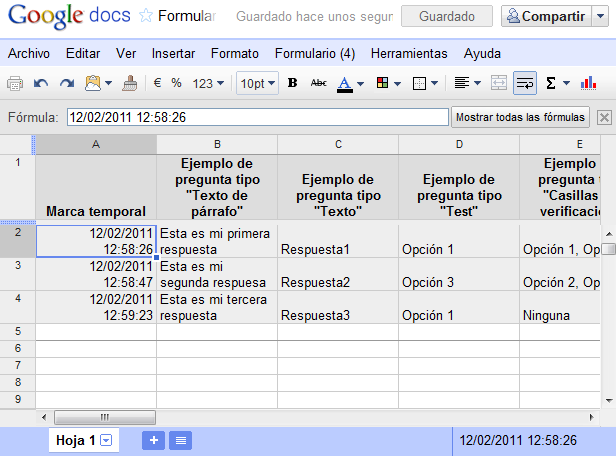
Task: Open the 10pt font size dropdown
Action: click(x=257, y=83)
